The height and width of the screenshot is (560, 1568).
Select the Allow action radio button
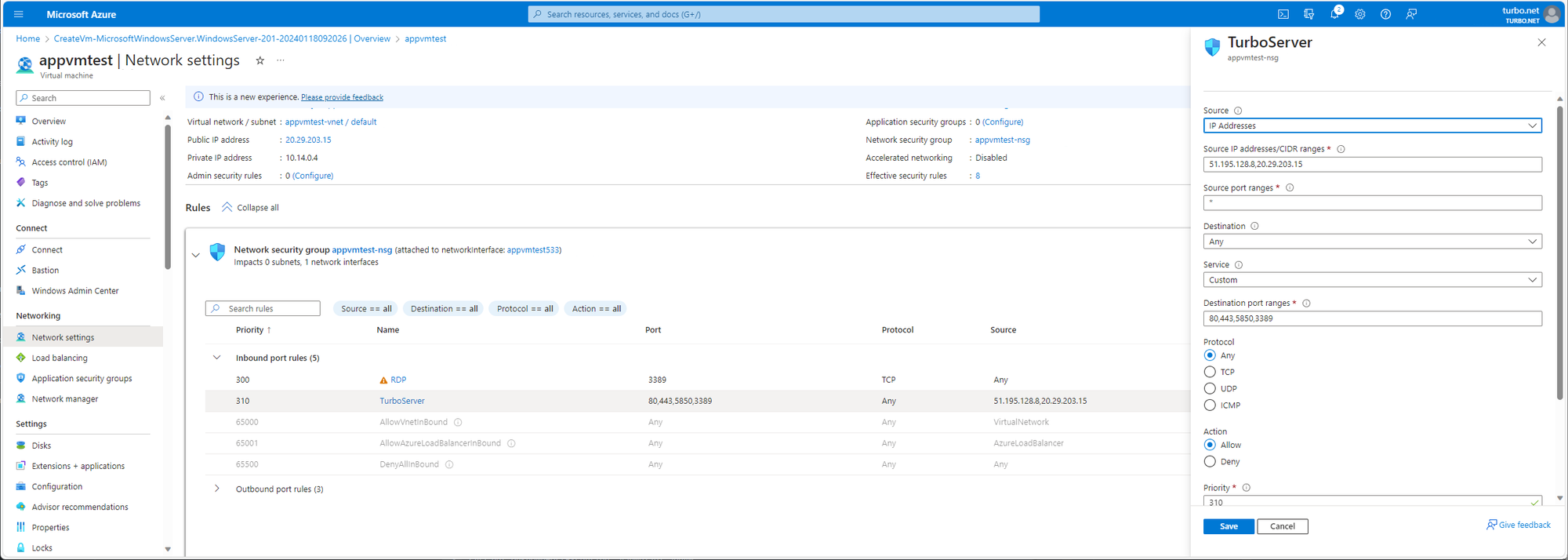pos(1210,445)
